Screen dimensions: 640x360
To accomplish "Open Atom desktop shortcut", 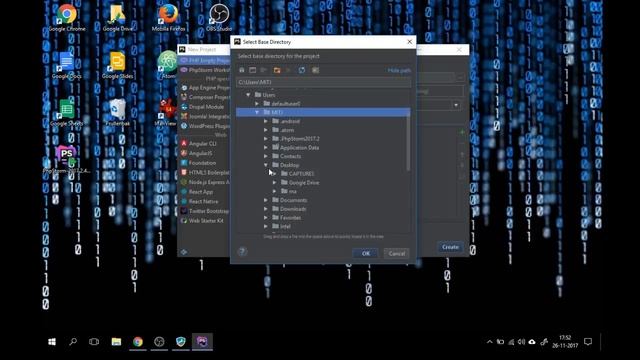I will pos(168,64).
